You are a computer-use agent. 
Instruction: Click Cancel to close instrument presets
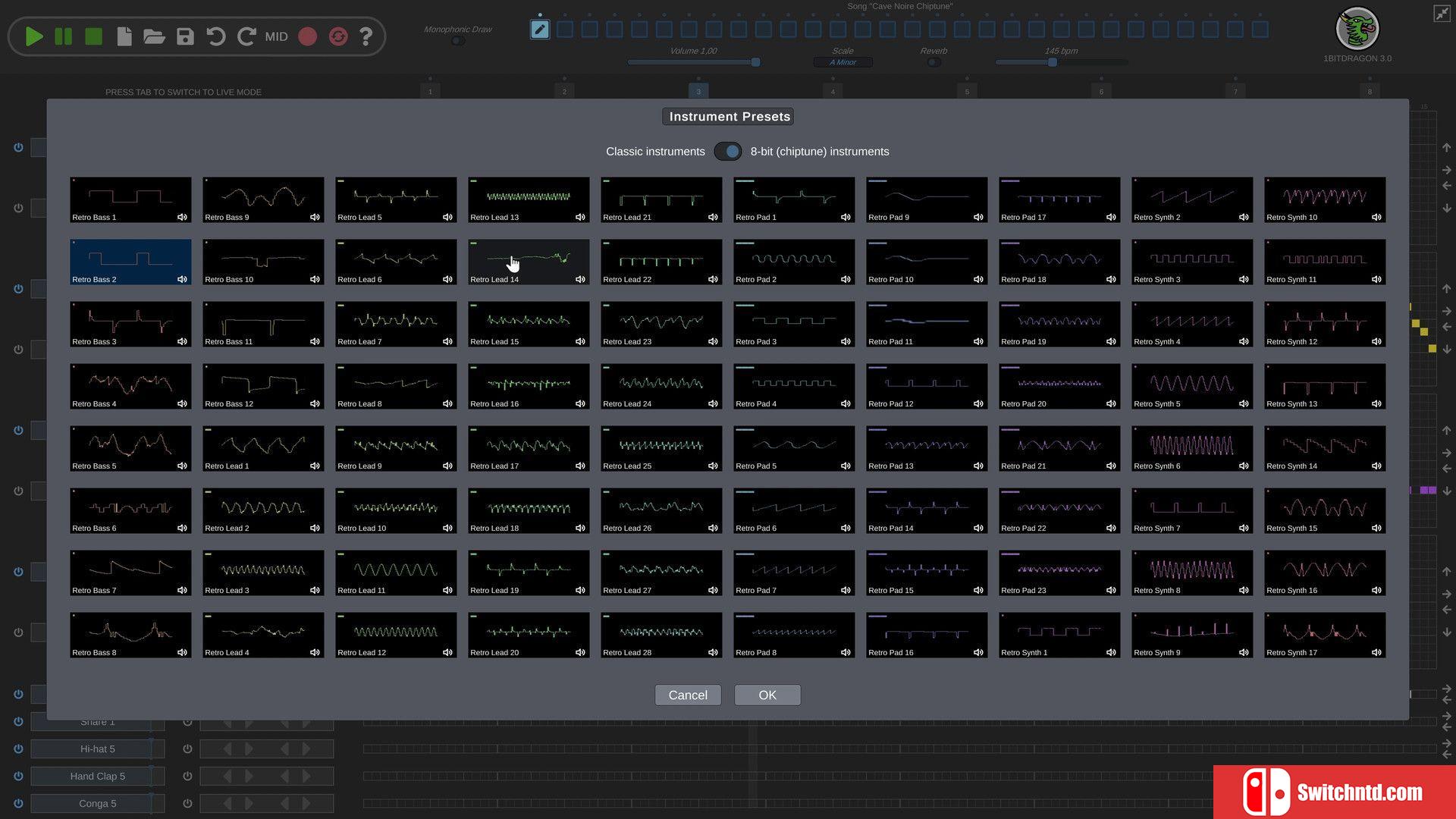688,694
